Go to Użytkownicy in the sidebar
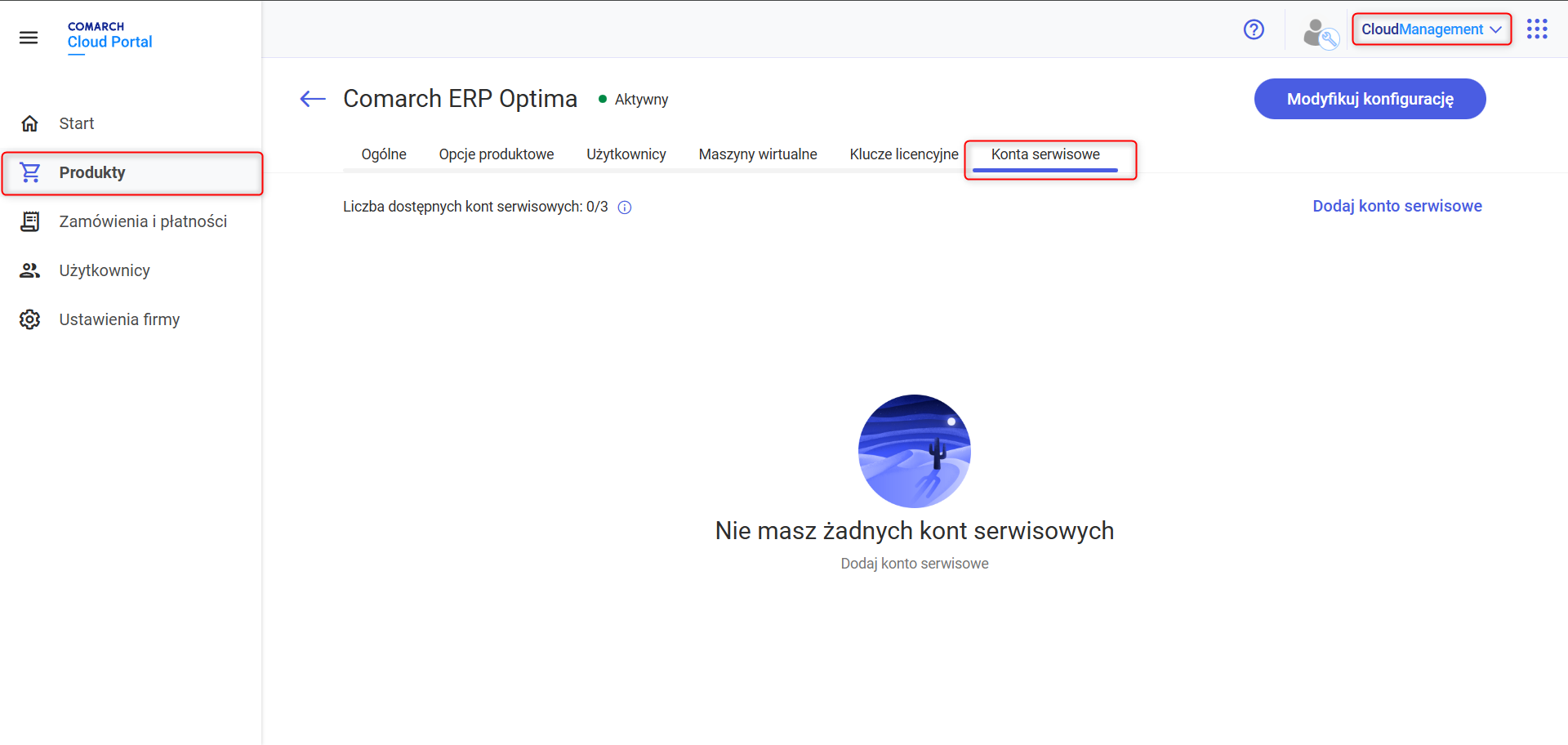 point(105,270)
